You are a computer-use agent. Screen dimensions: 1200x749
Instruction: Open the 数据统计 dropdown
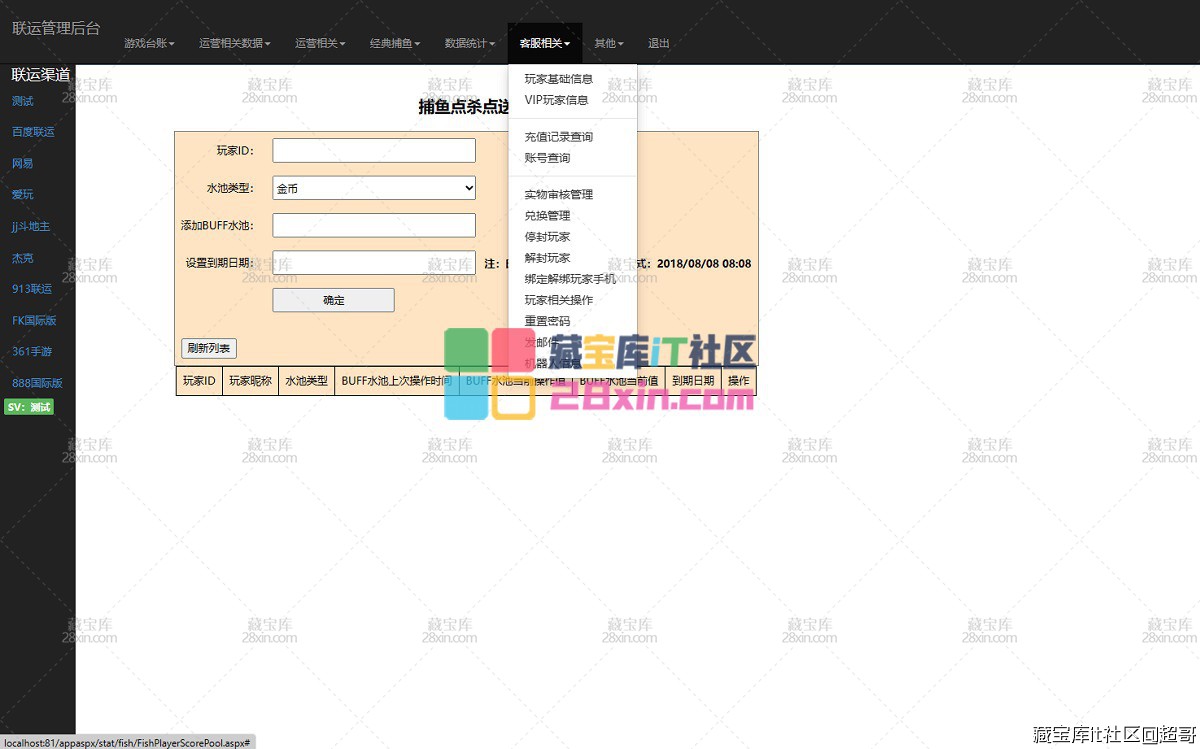click(x=470, y=44)
